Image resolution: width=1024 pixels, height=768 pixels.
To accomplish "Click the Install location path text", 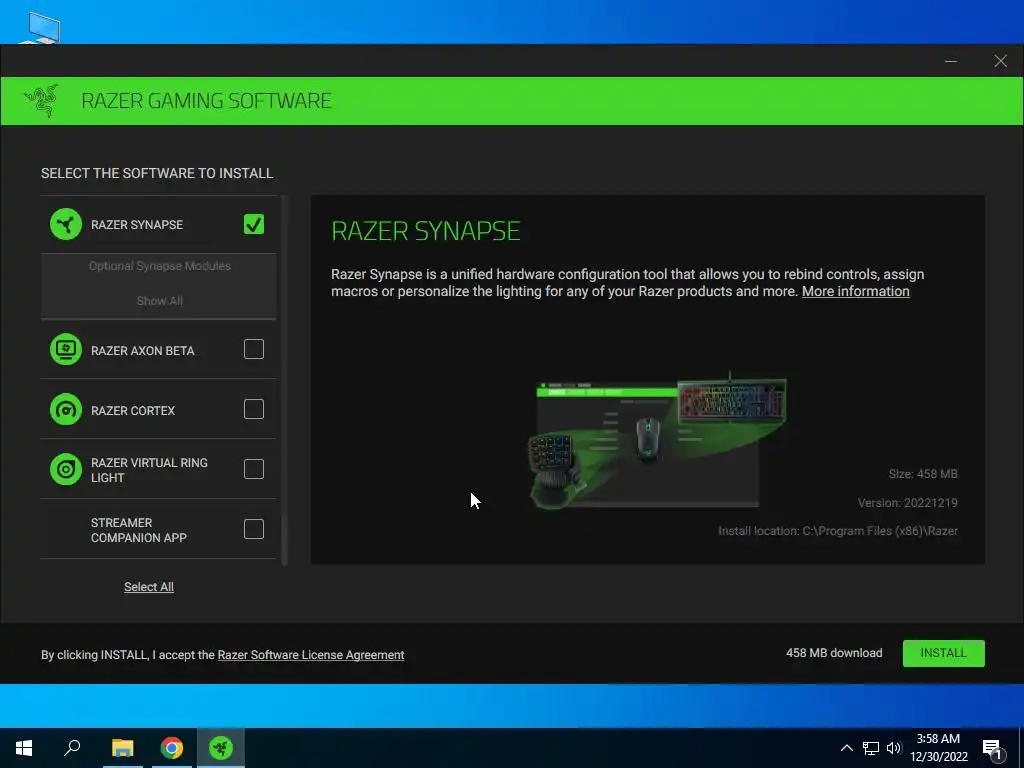I will (x=838, y=531).
